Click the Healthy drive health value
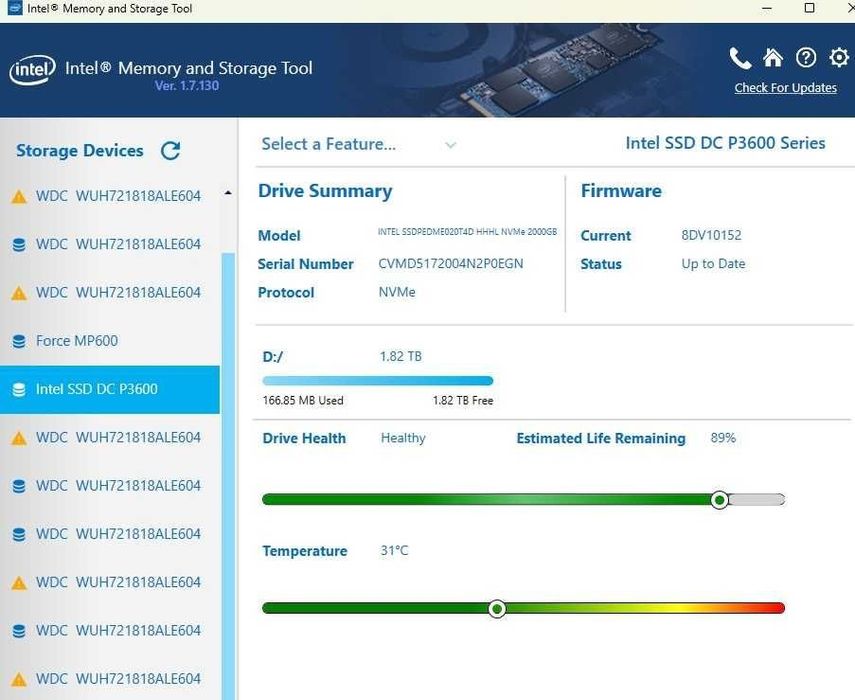 tap(403, 438)
